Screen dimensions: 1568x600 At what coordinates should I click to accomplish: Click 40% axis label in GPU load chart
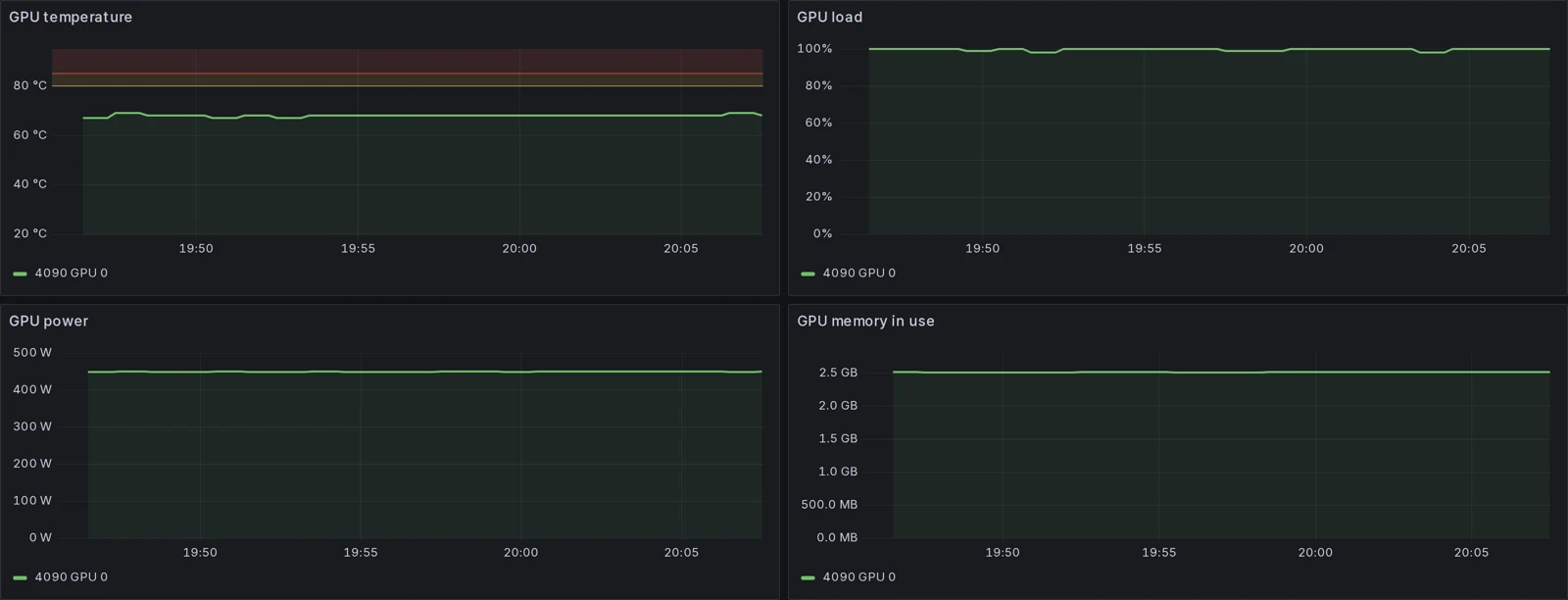818,160
